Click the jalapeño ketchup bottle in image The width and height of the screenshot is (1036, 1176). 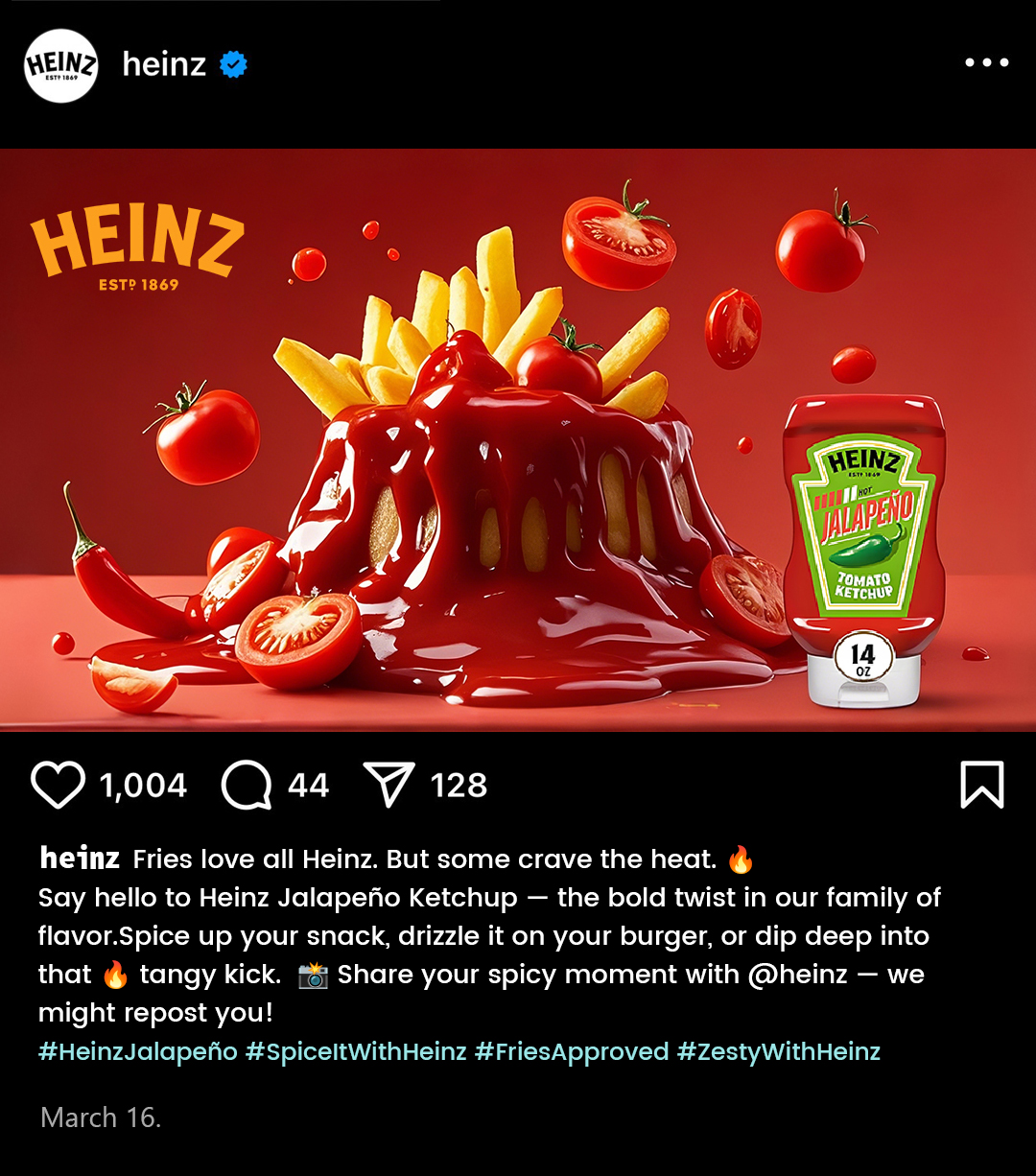[865, 549]
